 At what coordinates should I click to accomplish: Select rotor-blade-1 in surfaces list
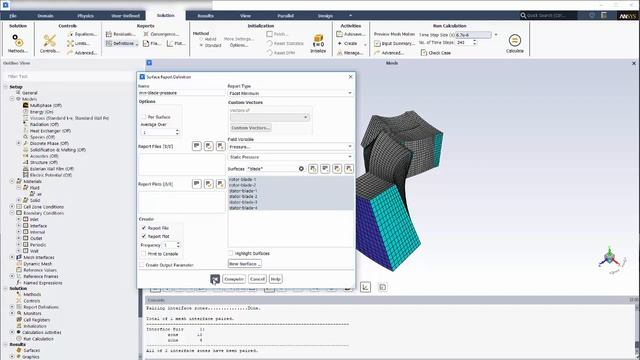tap(242, 180)
